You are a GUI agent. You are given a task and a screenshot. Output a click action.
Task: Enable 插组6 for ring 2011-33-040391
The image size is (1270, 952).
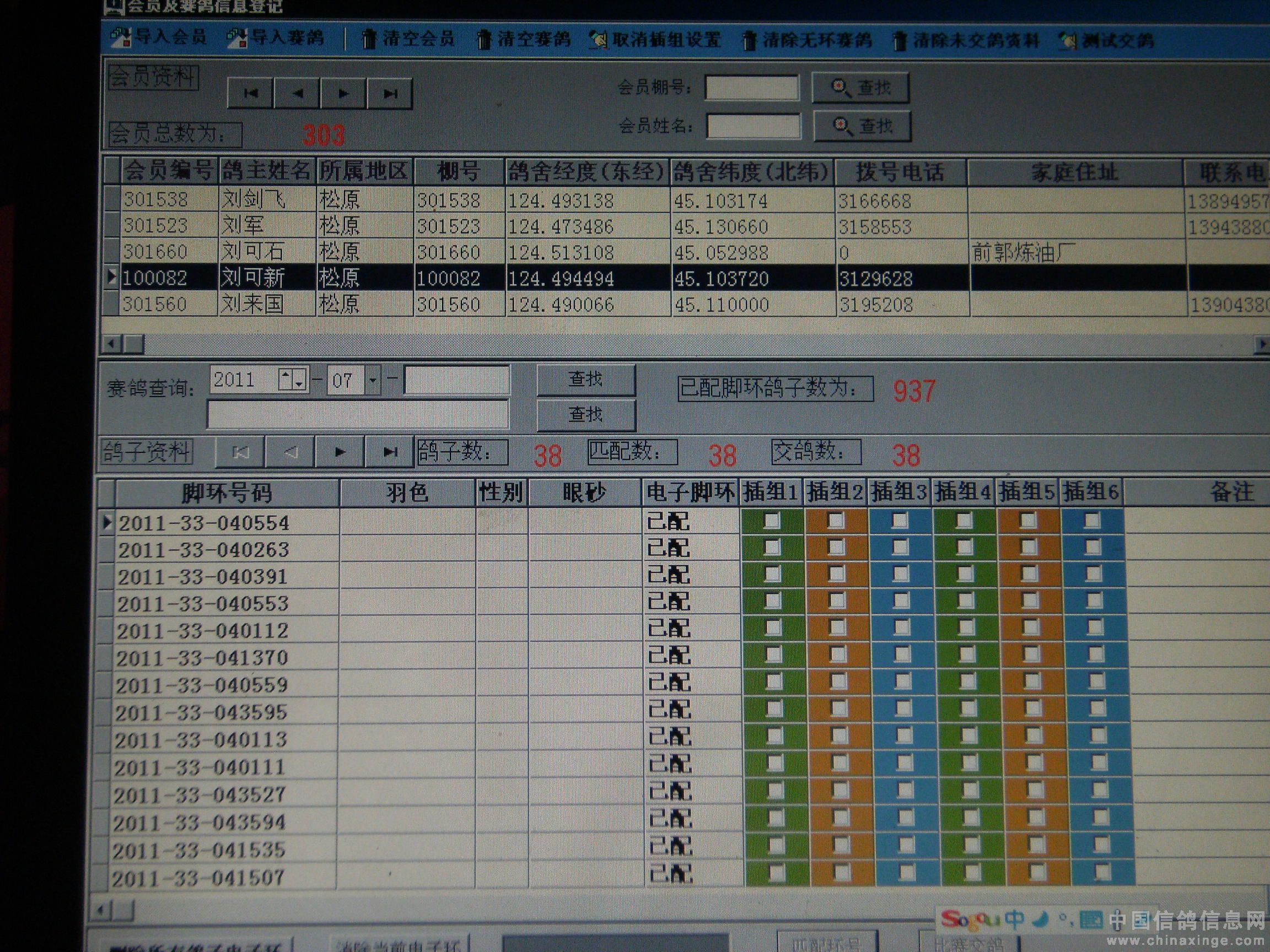(x=1093, y=574)
